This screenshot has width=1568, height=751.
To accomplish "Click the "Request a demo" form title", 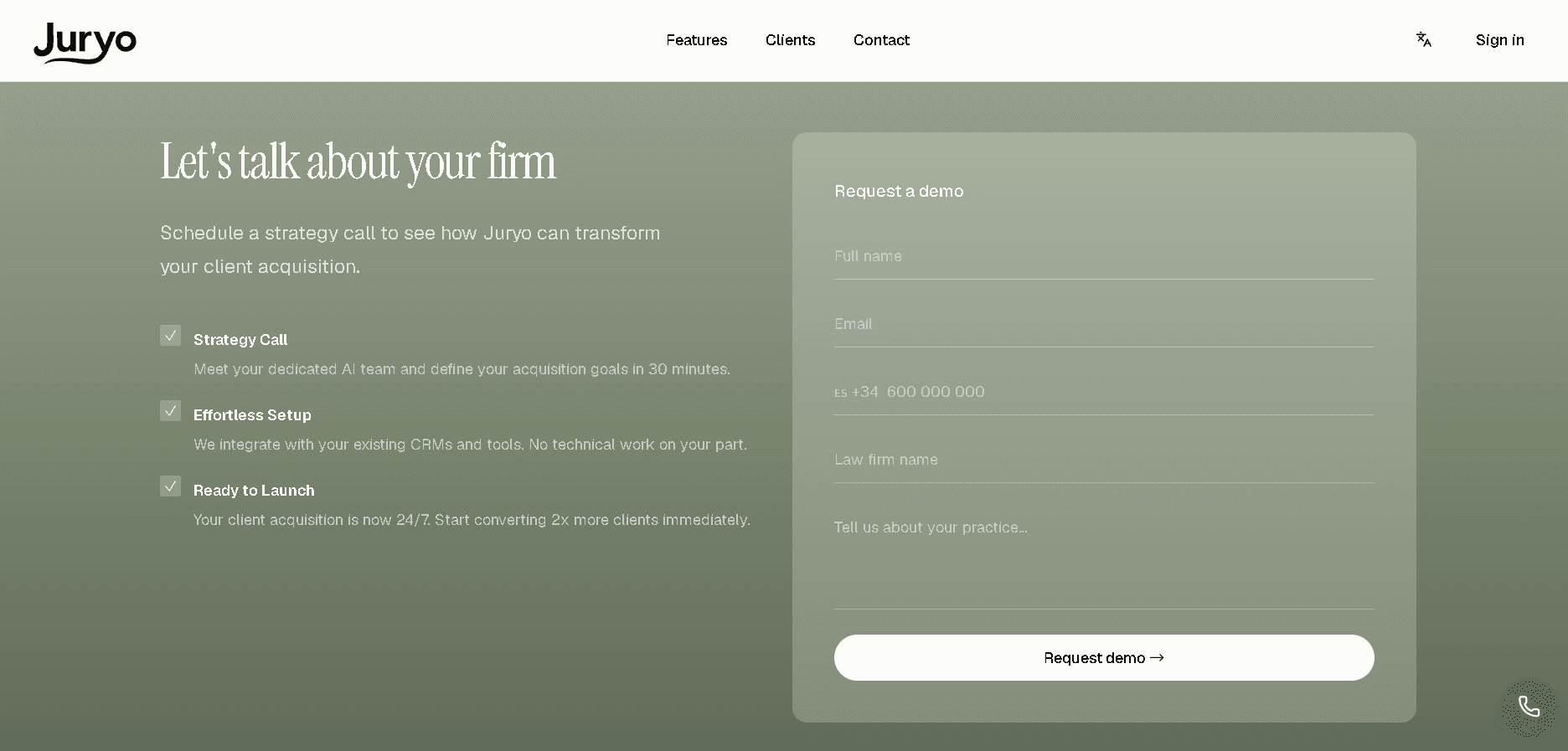I will pos(899,191).
